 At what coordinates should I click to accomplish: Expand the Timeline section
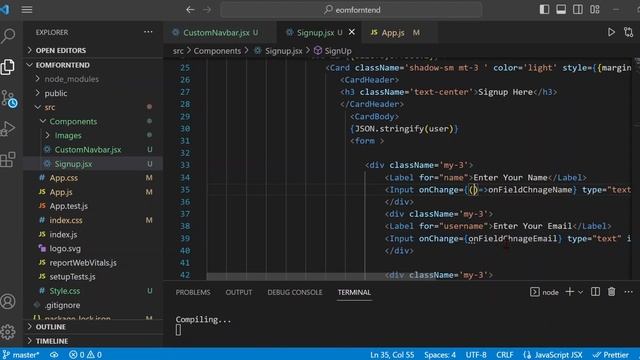coord(51,341)
